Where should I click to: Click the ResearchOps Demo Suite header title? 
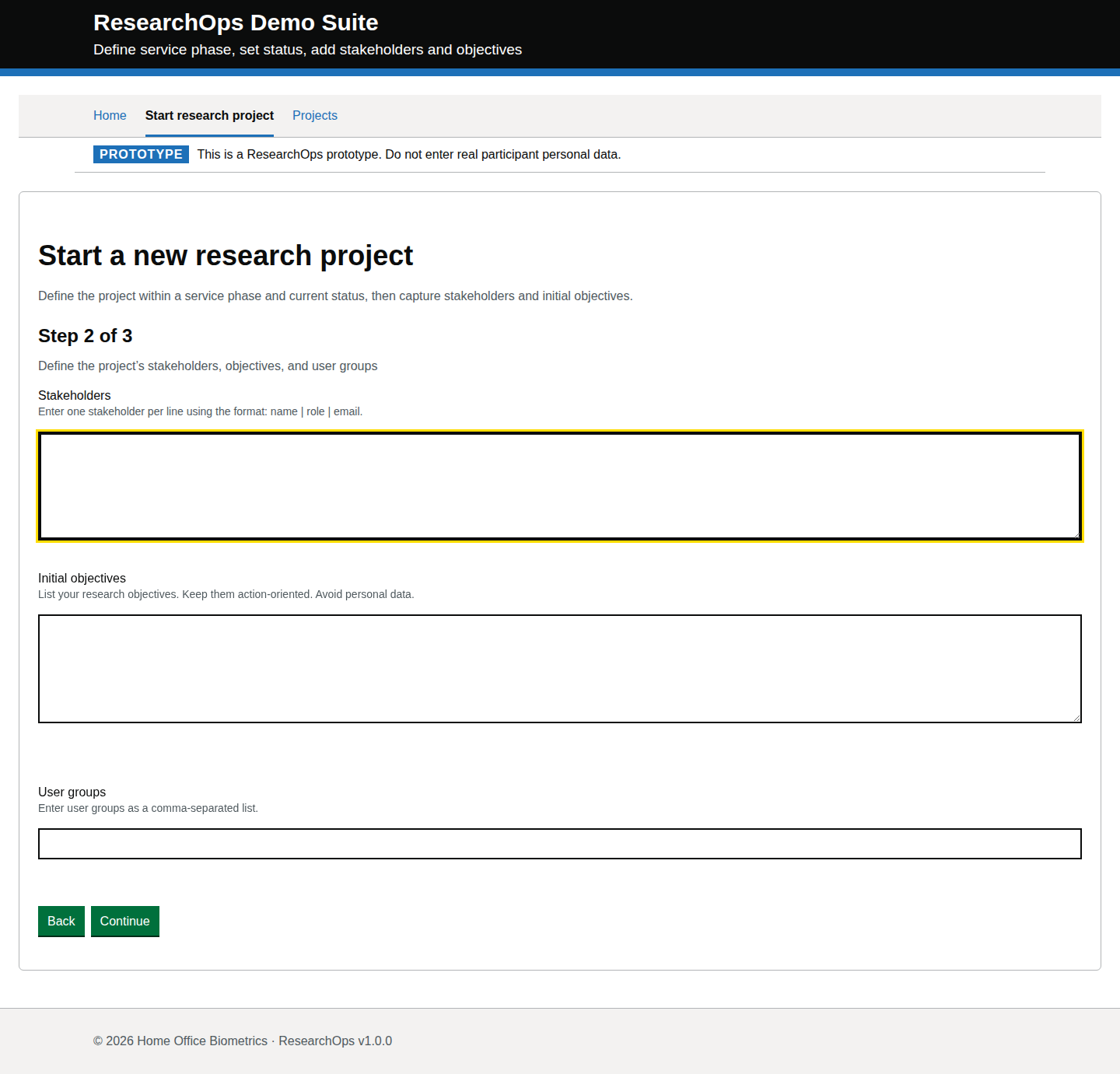[236, 23]
